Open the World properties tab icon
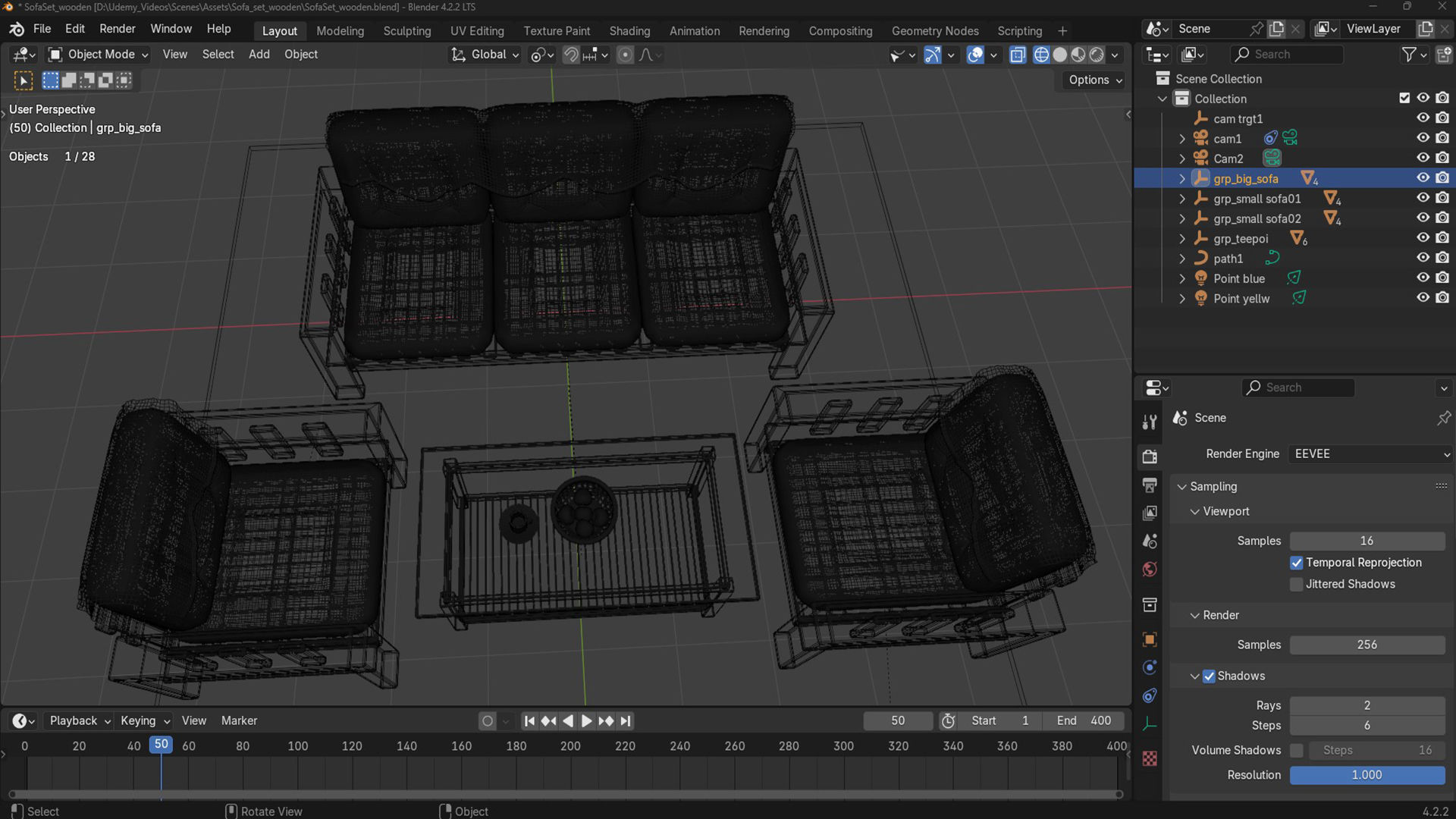The image size is (1456, 819). [1150, 570]
